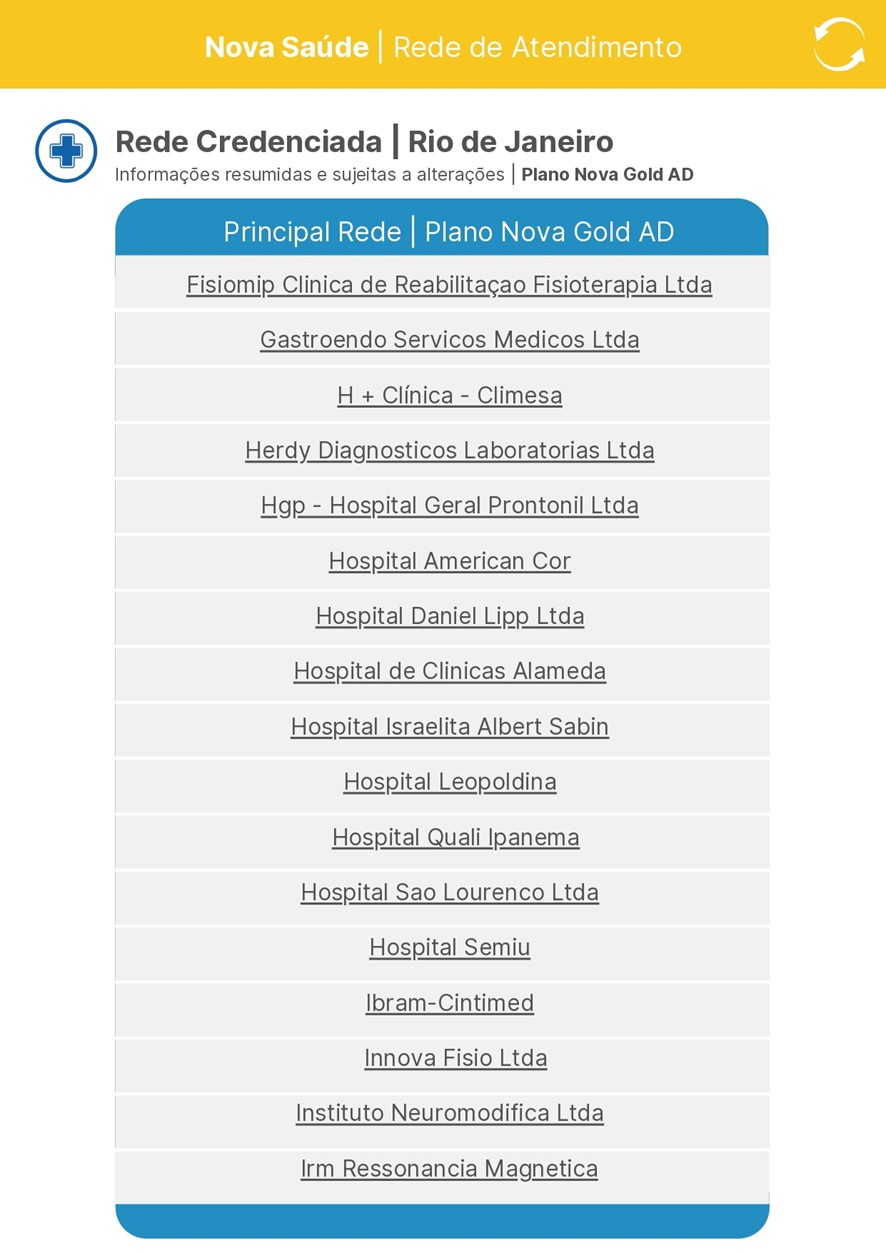Open Hospital de Clinicas Alameda
This screenshot has height=1253, width=886.
tap(449, 672)
